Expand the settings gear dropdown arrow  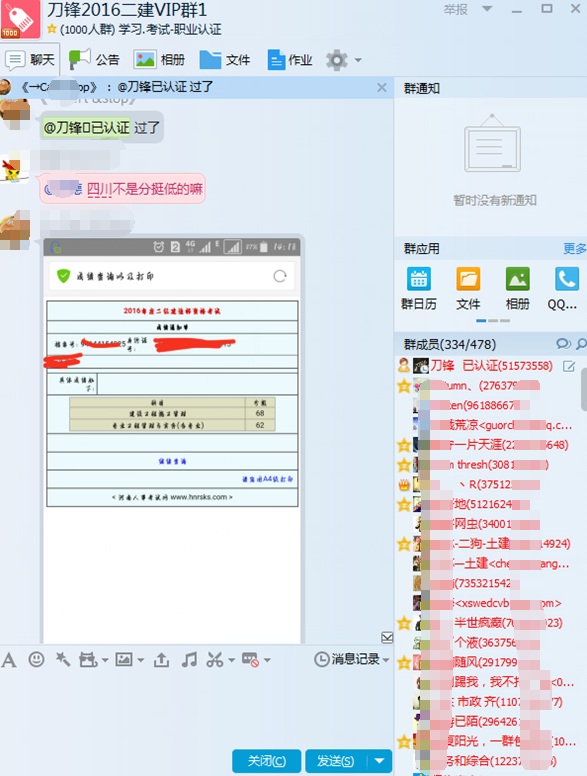(358, 60)
